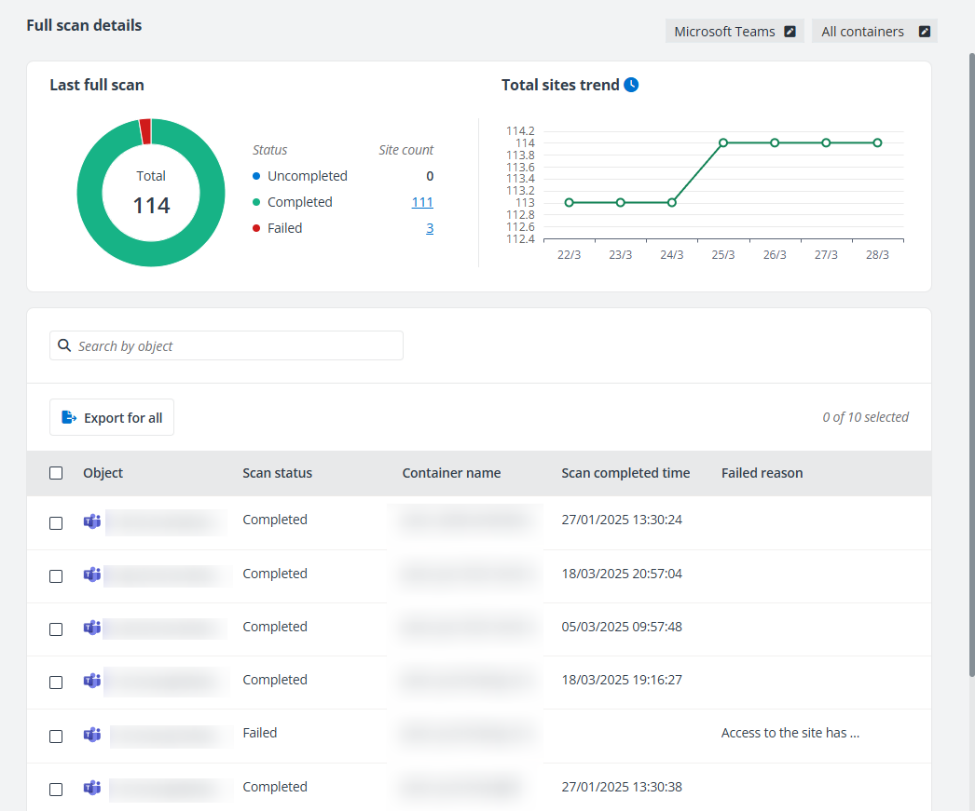Click the Teams icon on the bottom table row
This screenshot has width=975, height=811.
[x=91, y=788]
